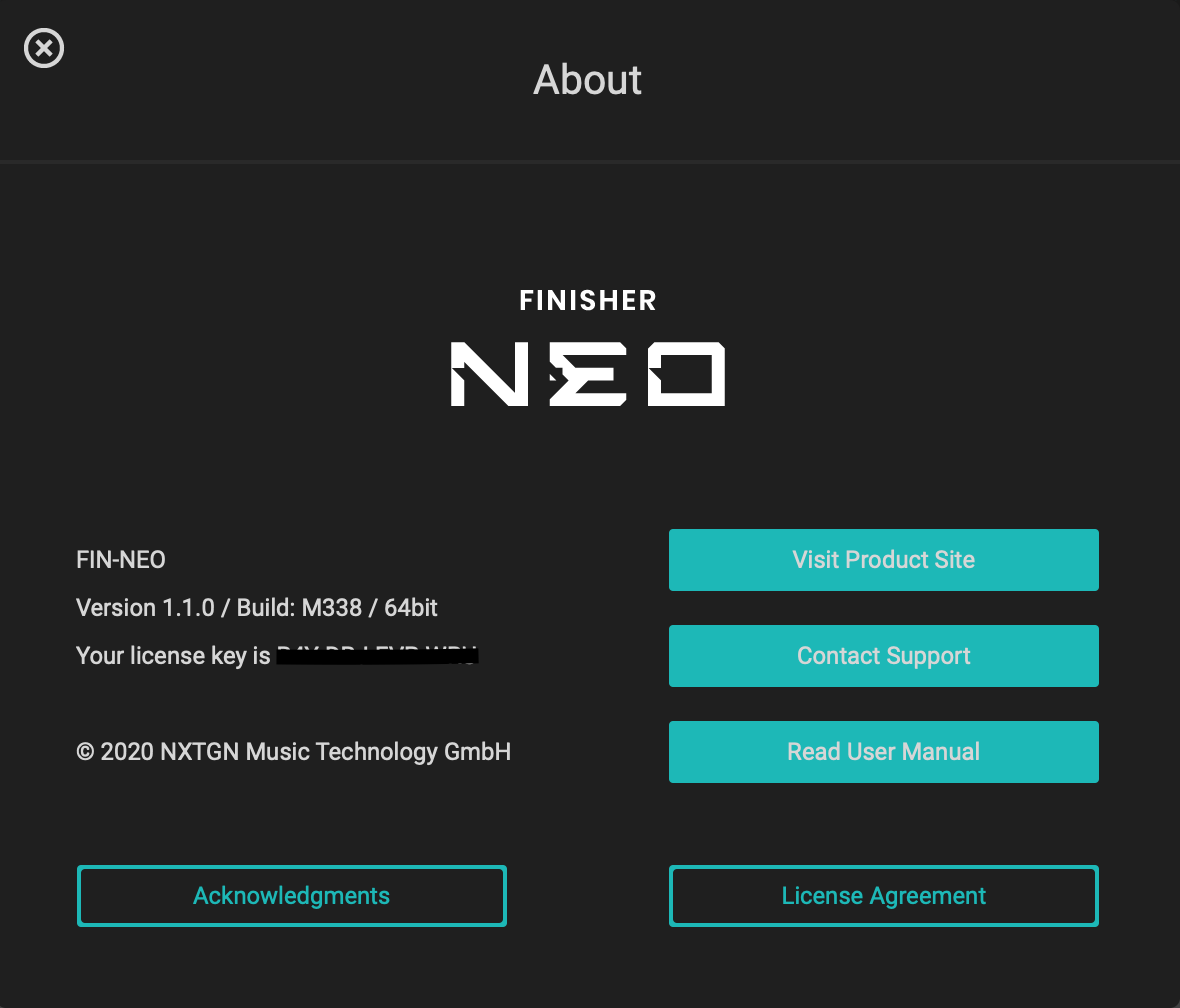Click the NEO logo graphic
Screen dimensions: 1180x1008
pyautogui.click(x=588, y=374)
